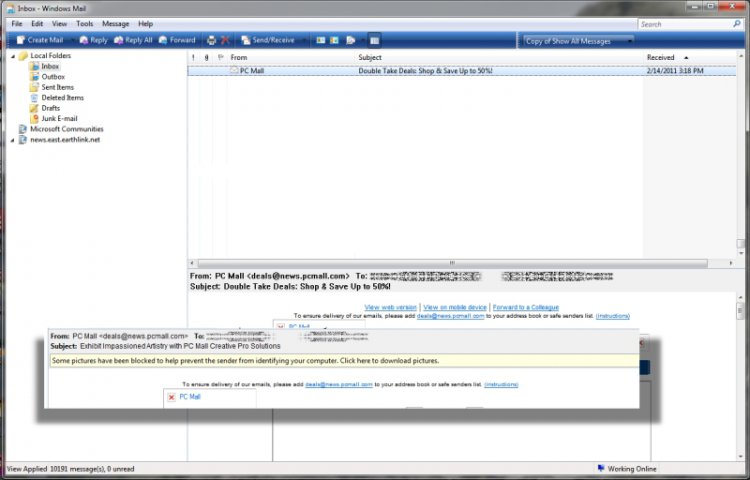Open Contacts from the toolbar icon
The image size is (750, 480).
coord(320,41)
